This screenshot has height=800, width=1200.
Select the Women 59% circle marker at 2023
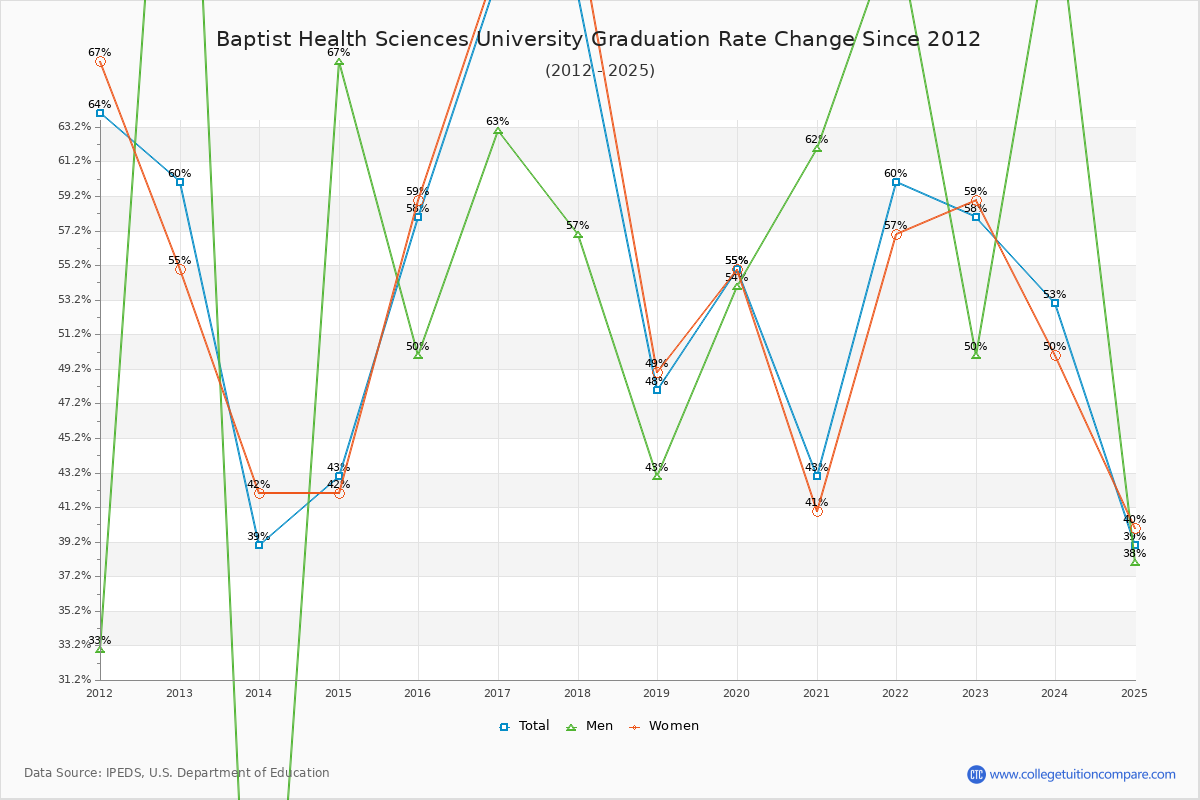click(976, 200)
